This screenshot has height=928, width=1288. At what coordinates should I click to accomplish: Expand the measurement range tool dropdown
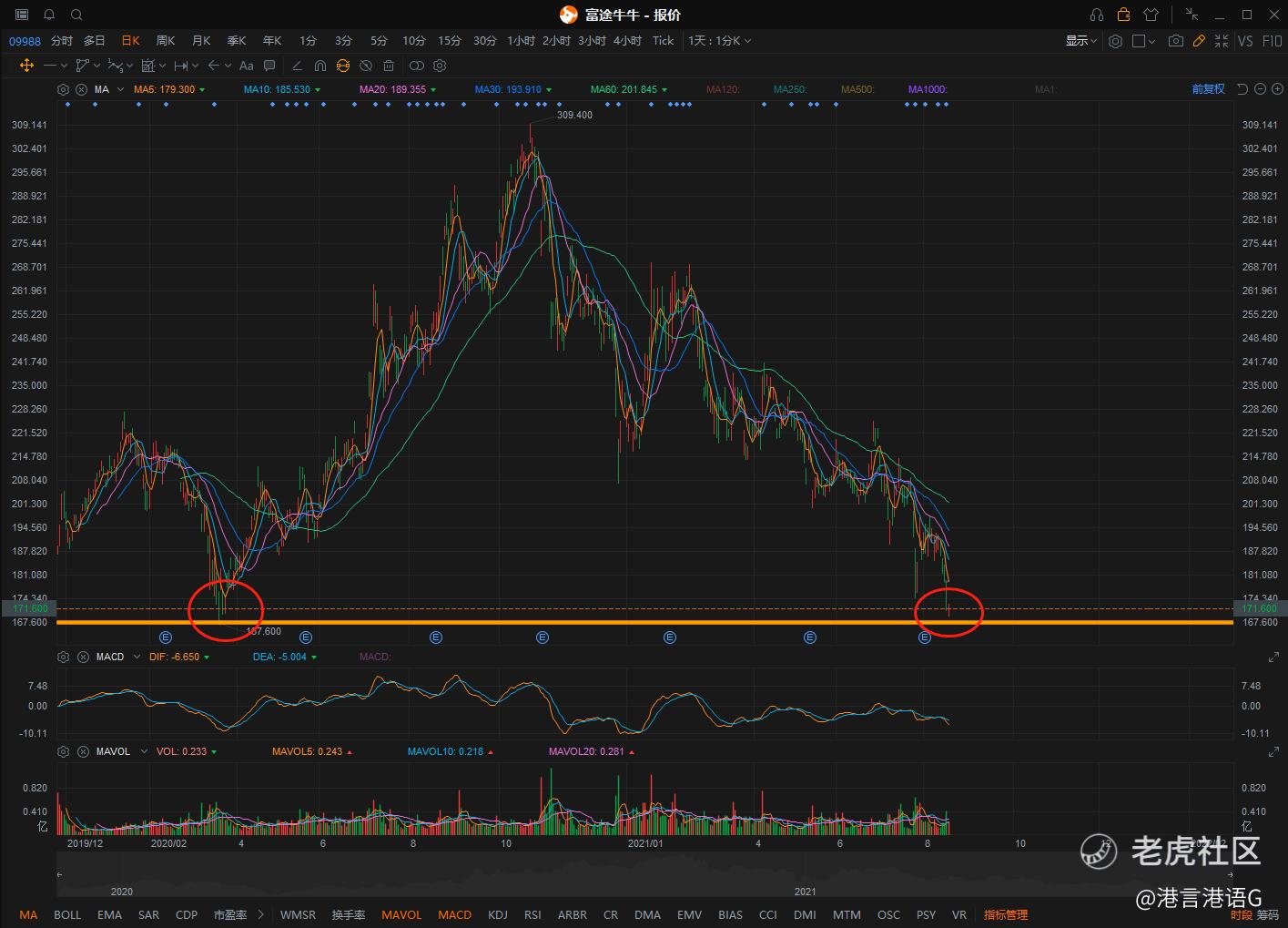tap(196, 66)
